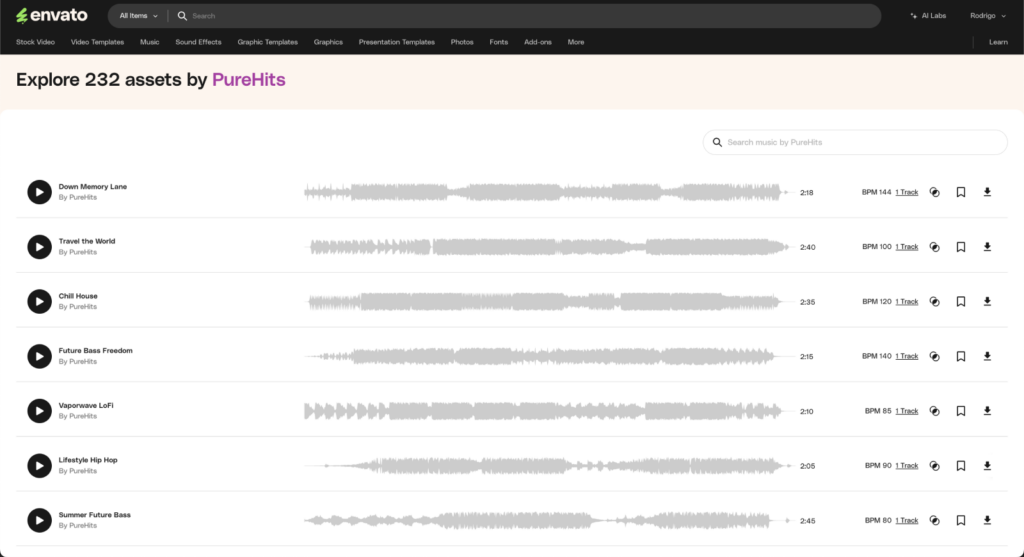The height and width of the screenshot is (557, 1024).
Task: Play the Vaporwave LoFi track
Action: (39, 411)
